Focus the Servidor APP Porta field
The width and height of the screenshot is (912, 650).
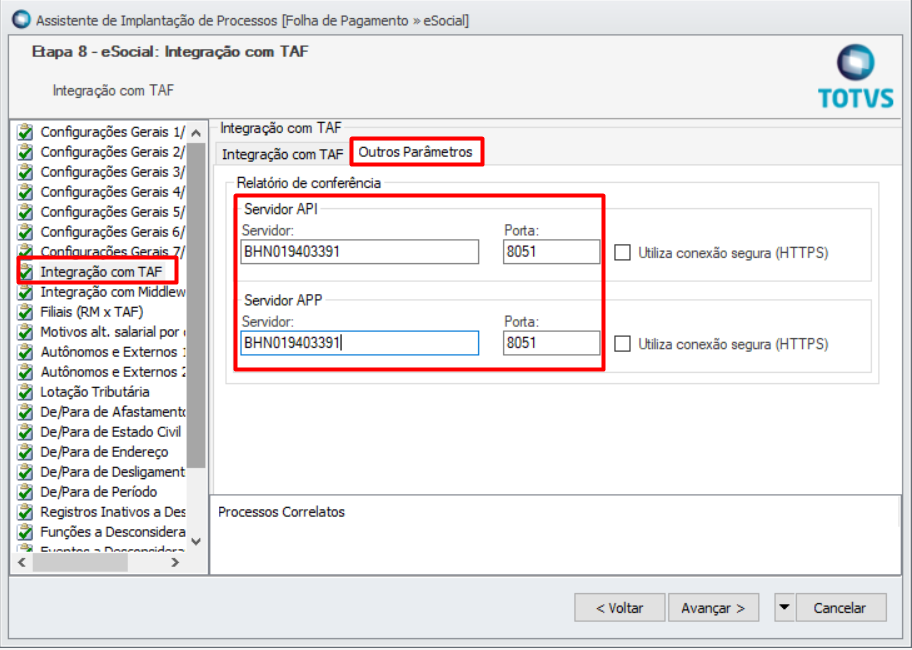pos(551,343)
